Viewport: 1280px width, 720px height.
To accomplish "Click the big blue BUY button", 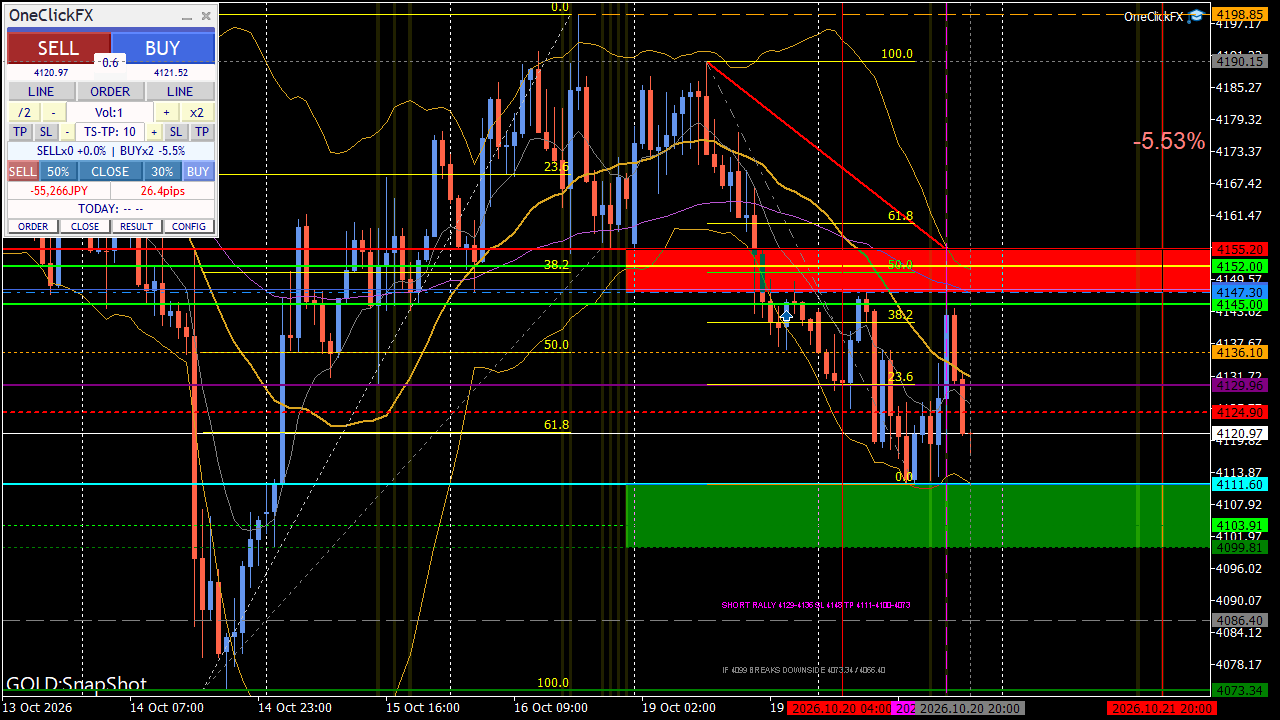I will [x=163, y=48].
